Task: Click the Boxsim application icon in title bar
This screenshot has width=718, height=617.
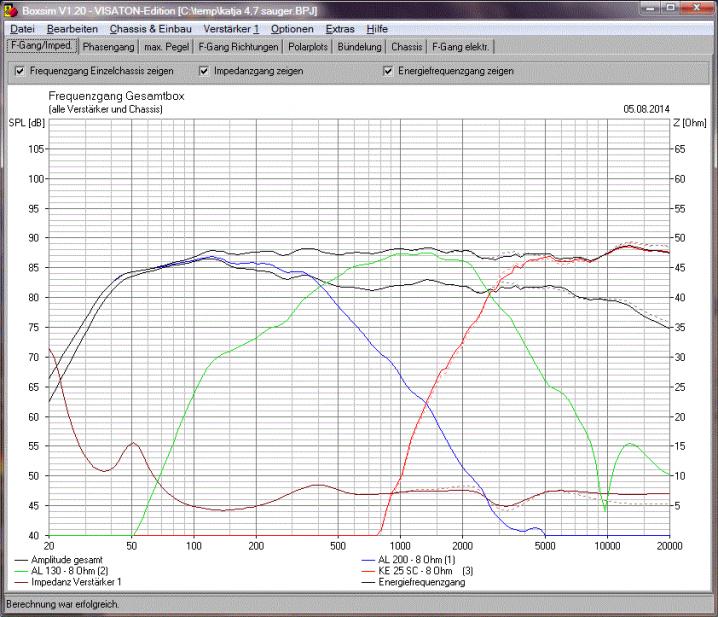Action: (x=10, y=10)
